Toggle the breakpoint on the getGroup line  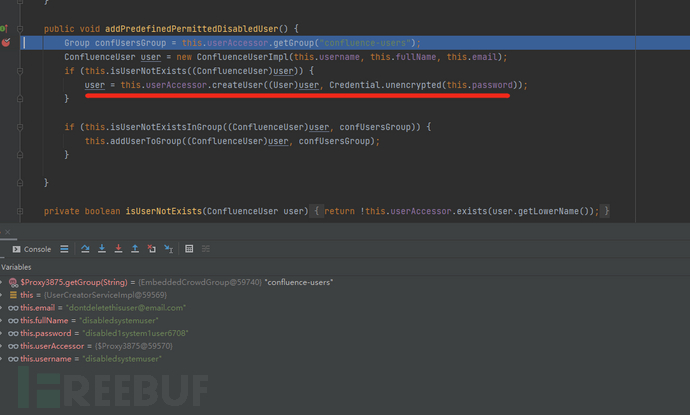6,43
